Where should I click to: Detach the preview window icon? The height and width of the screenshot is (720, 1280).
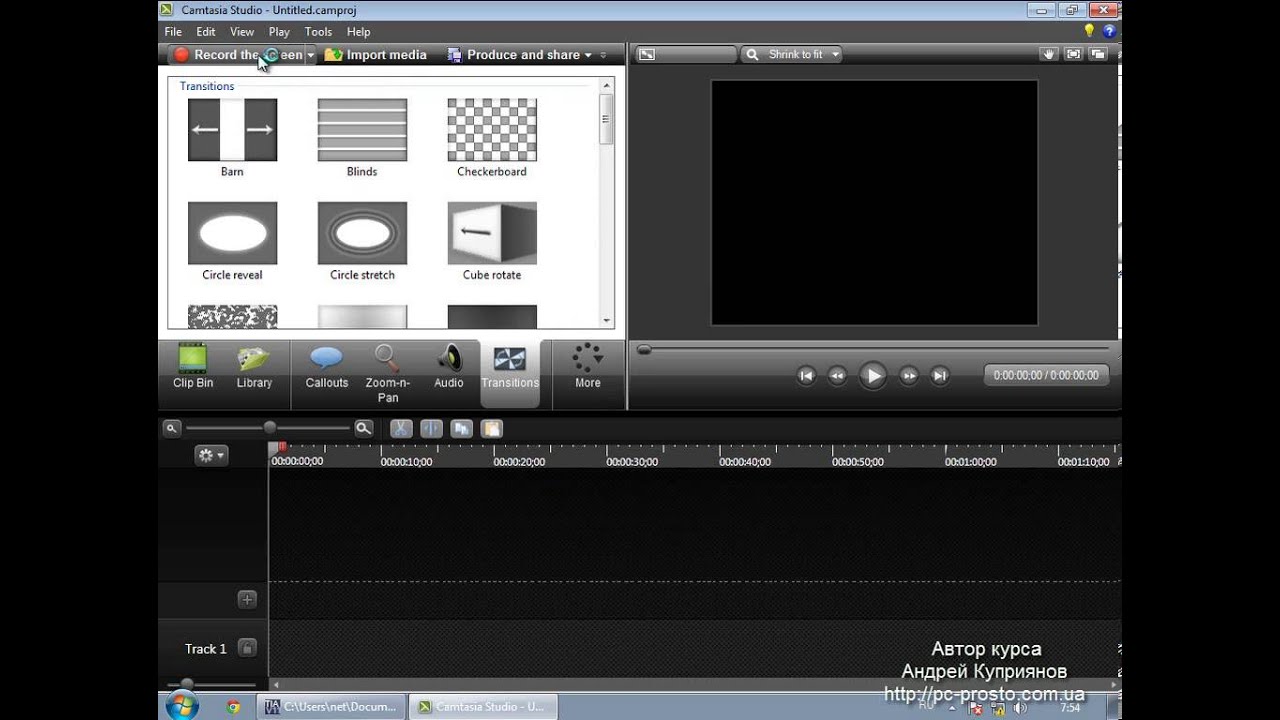pyautogui.click(x=1098, y=54)
